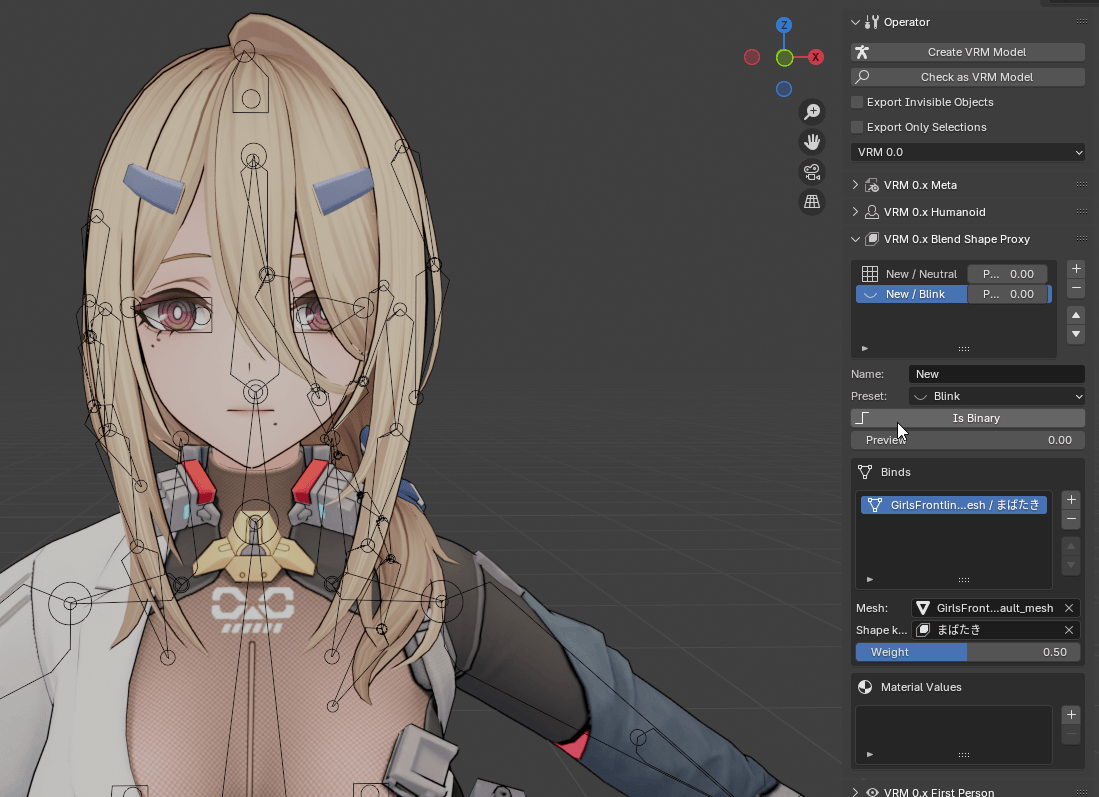
Task: Expand blend shape list filter triangle
Action: point(865,348)
